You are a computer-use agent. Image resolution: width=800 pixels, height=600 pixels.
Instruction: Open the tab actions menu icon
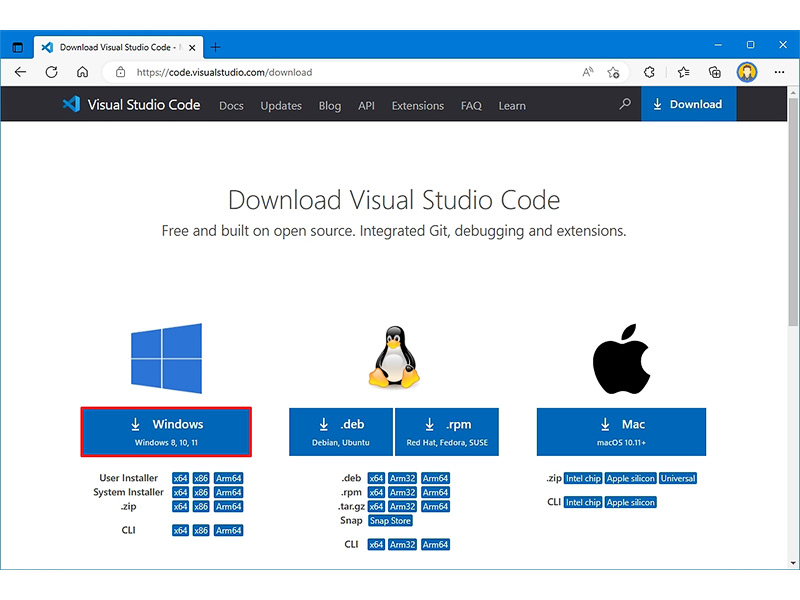point(17,47)
